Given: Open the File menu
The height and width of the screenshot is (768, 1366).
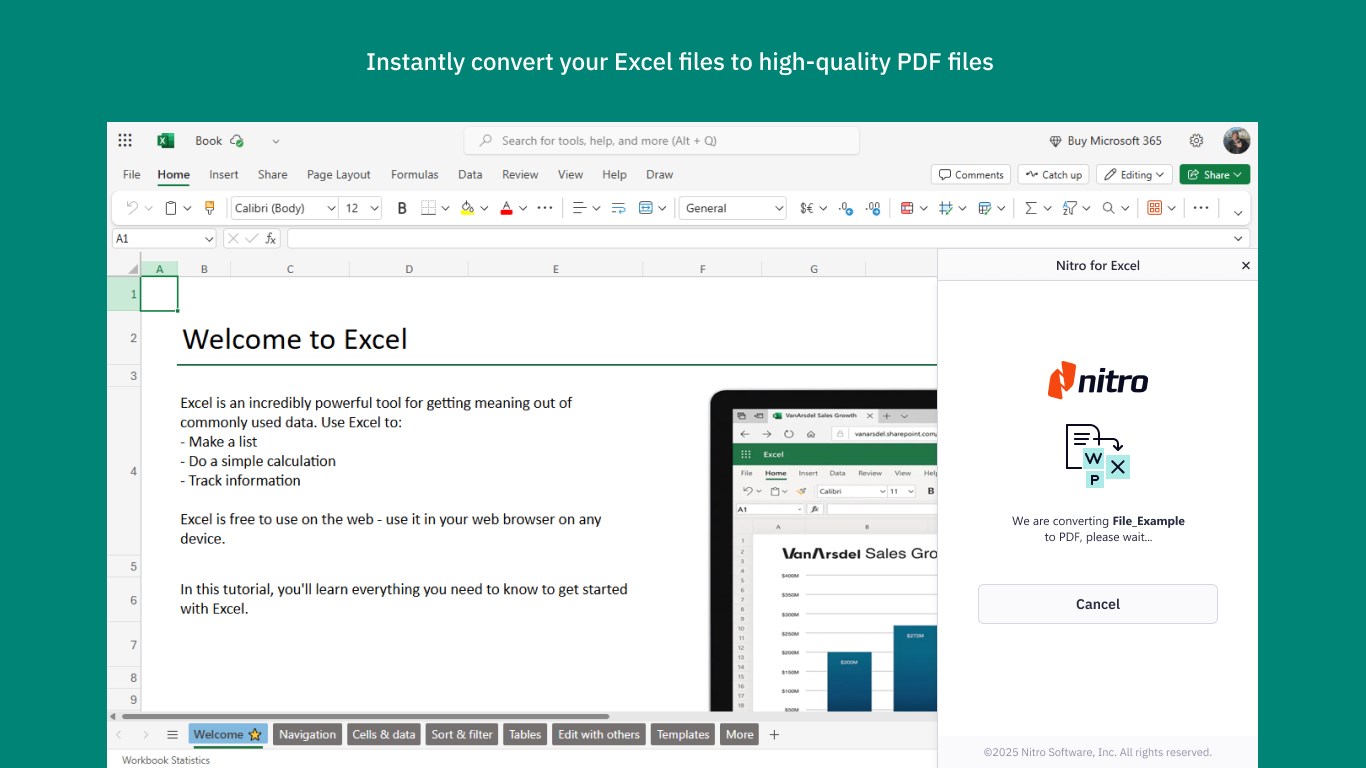Looking at the screenshot, I should (x=132, y=175).
